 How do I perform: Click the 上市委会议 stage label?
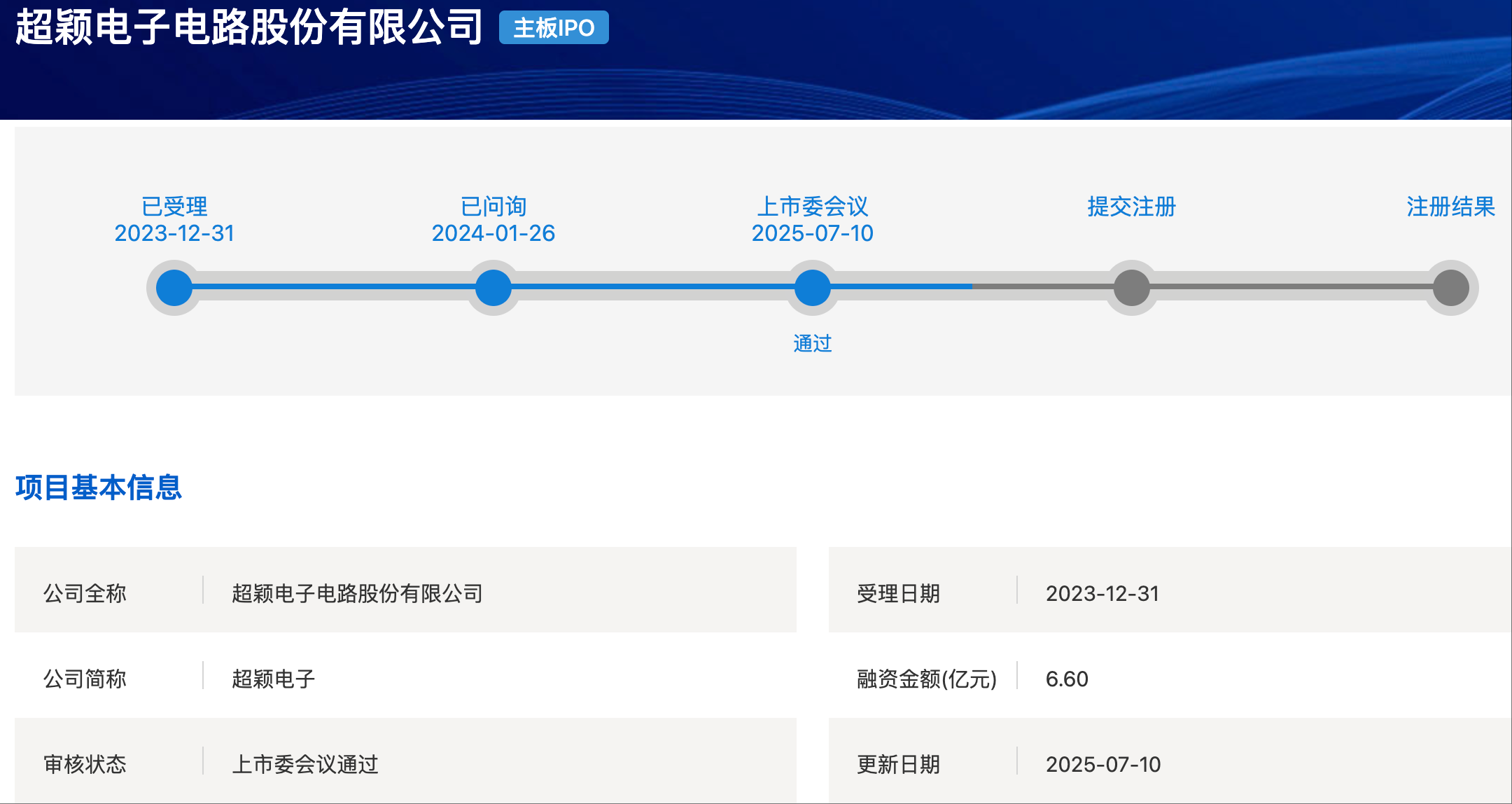pyautogui.click(x=813, y=207)
